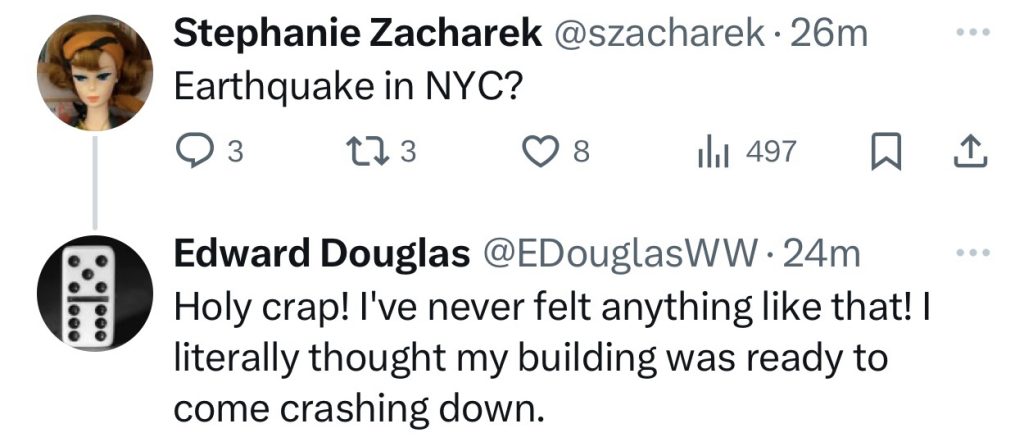The height and width of the screenshot is (442, 1024).
Task: Like the tweet with the heart icon
Action: [x=541, y=152]
